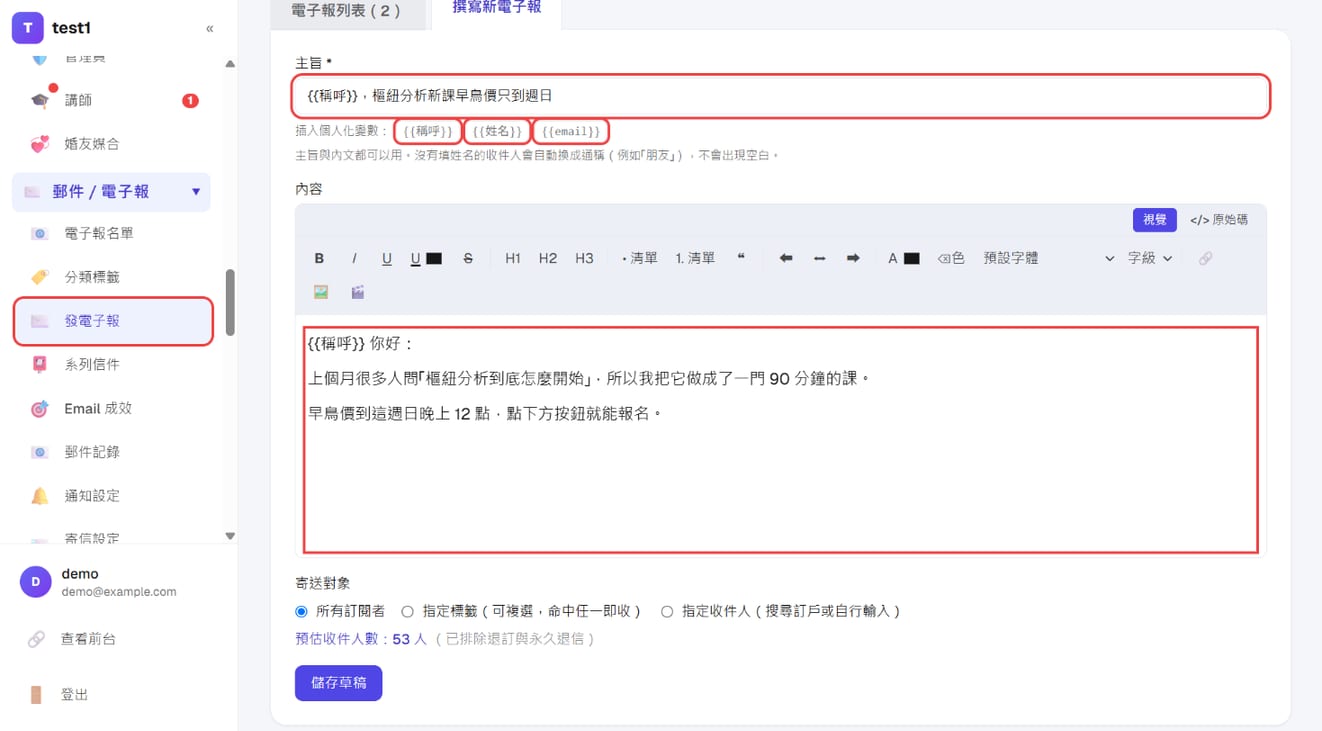Switch to 電子報列表 (2) tab
Image resolution: width=1322 pixels, height=731 pixels.
[x=346, y=11]
